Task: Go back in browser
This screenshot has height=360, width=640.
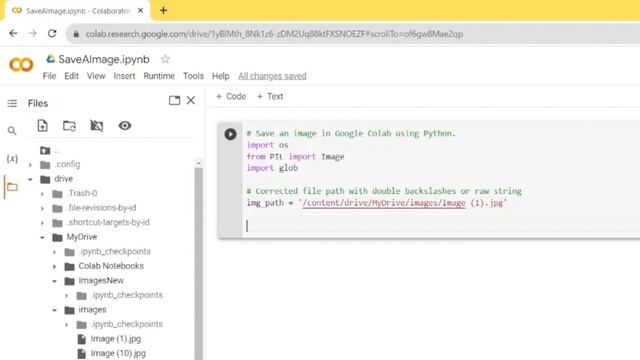Action: click(13, 33)
